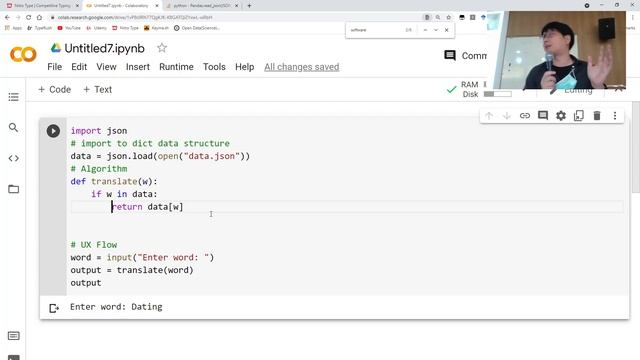The height and width of the screenshot is (360, 640).
Task: Close the Untitled7.ipynb tab
Action: coord(157,6)
